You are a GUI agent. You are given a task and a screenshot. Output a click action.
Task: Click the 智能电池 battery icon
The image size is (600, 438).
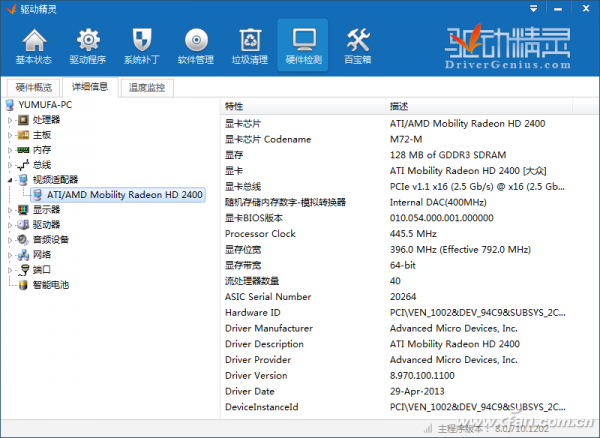point(23,285)
